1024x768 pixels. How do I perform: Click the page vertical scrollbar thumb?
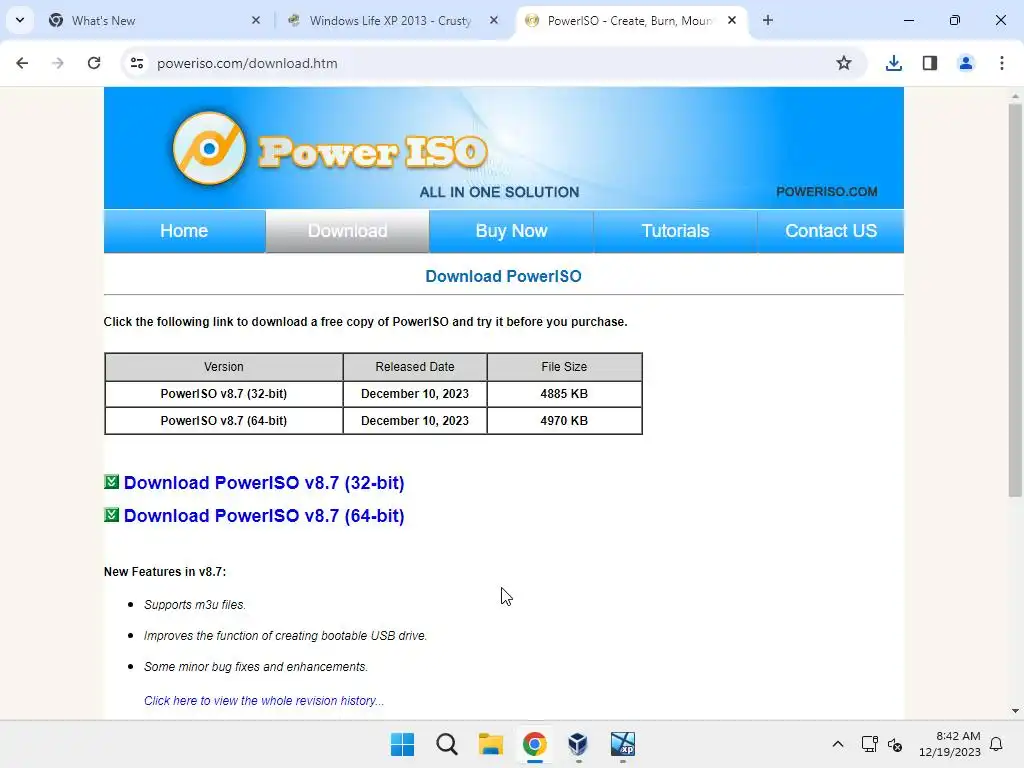pyautogui.click(x=1015, y=299)
